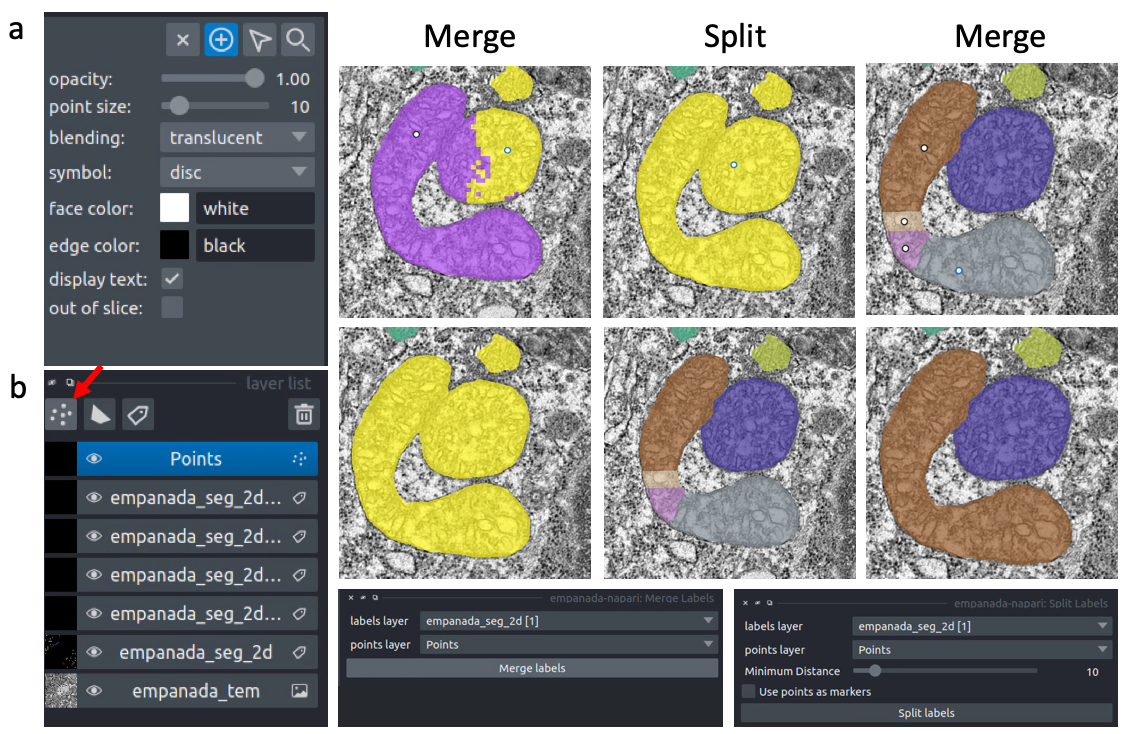Open the blending mode dropdown
The image size is (1121, 734).
pos(237,137)
